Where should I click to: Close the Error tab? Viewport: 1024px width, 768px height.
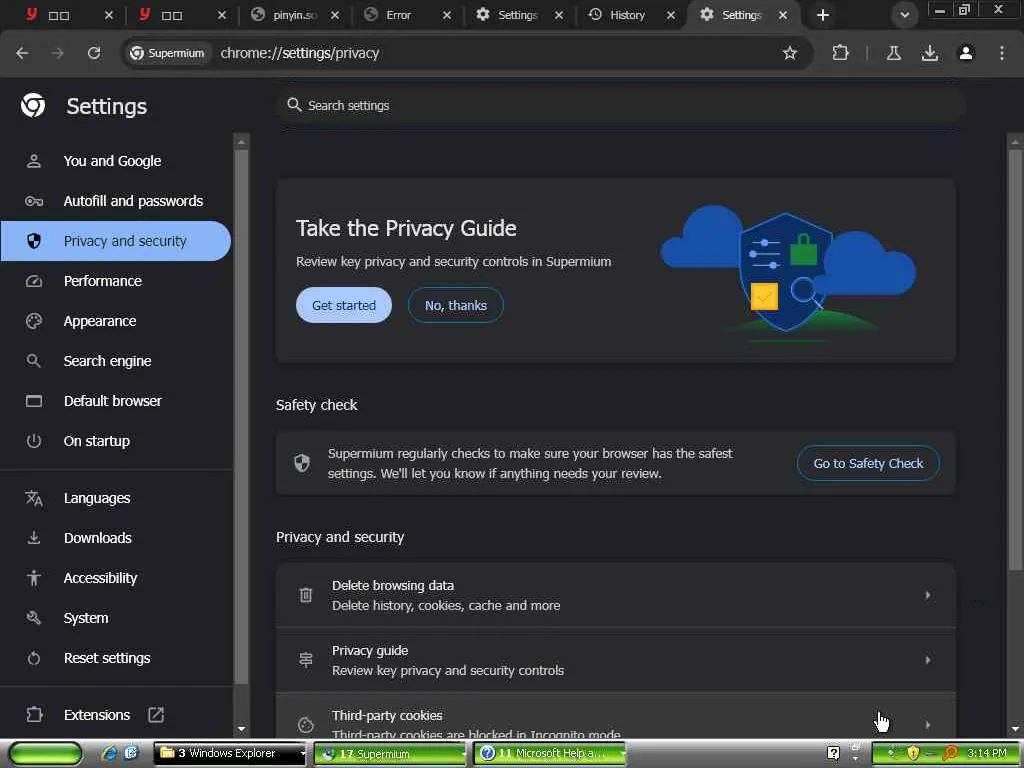[x=447, y=15]
